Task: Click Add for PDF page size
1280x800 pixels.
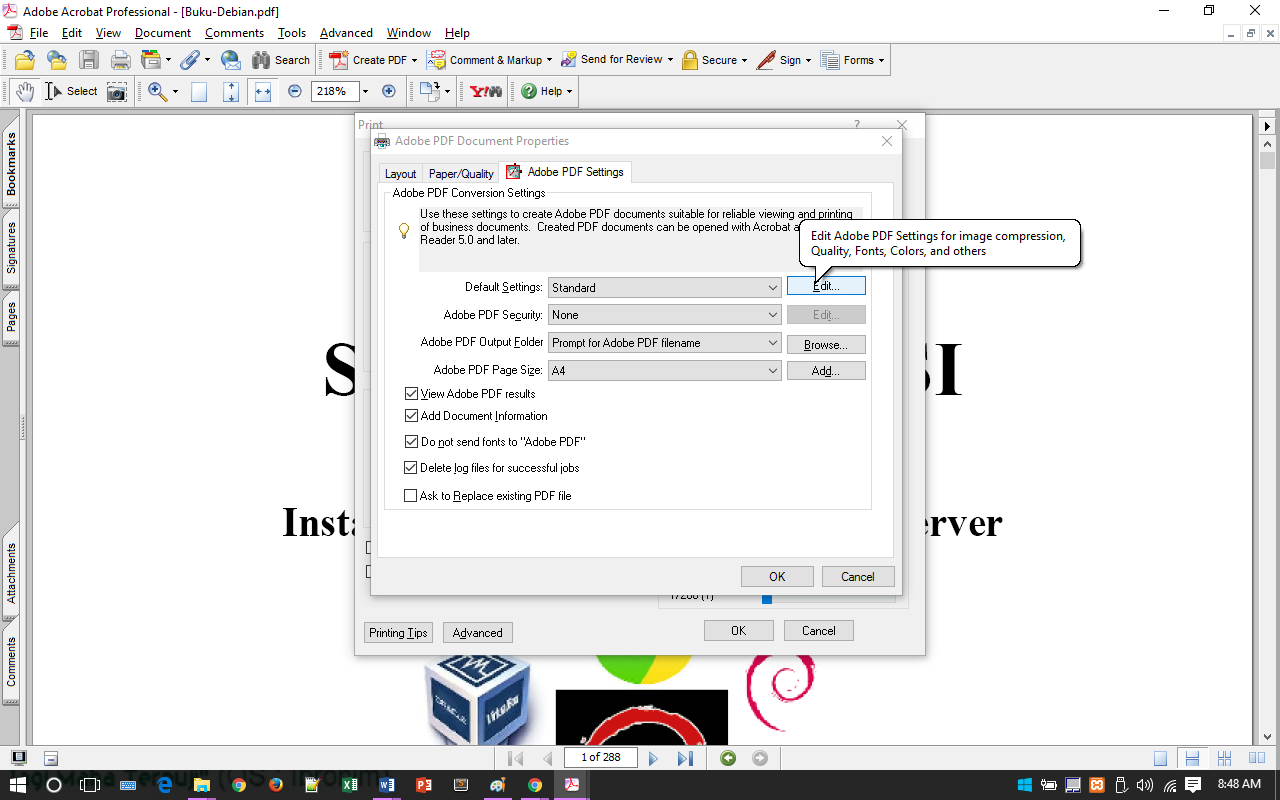Action: click(x=826, y=371)
